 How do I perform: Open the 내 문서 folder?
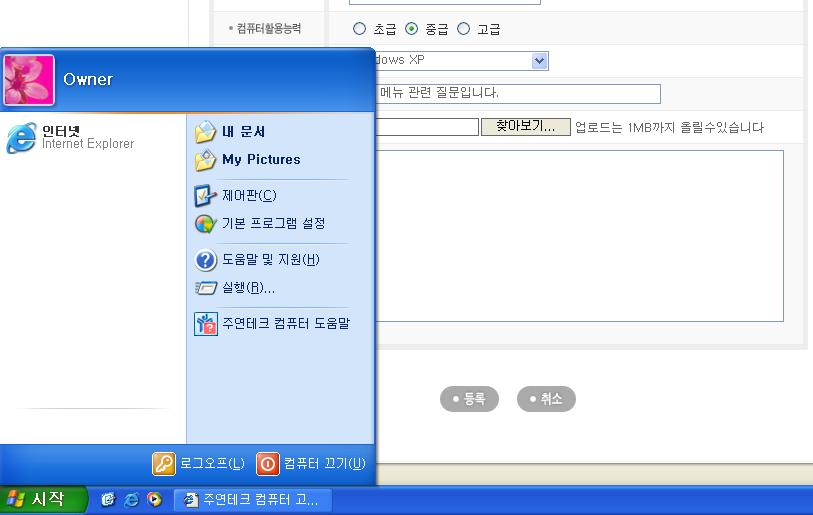tap(242, 132)
